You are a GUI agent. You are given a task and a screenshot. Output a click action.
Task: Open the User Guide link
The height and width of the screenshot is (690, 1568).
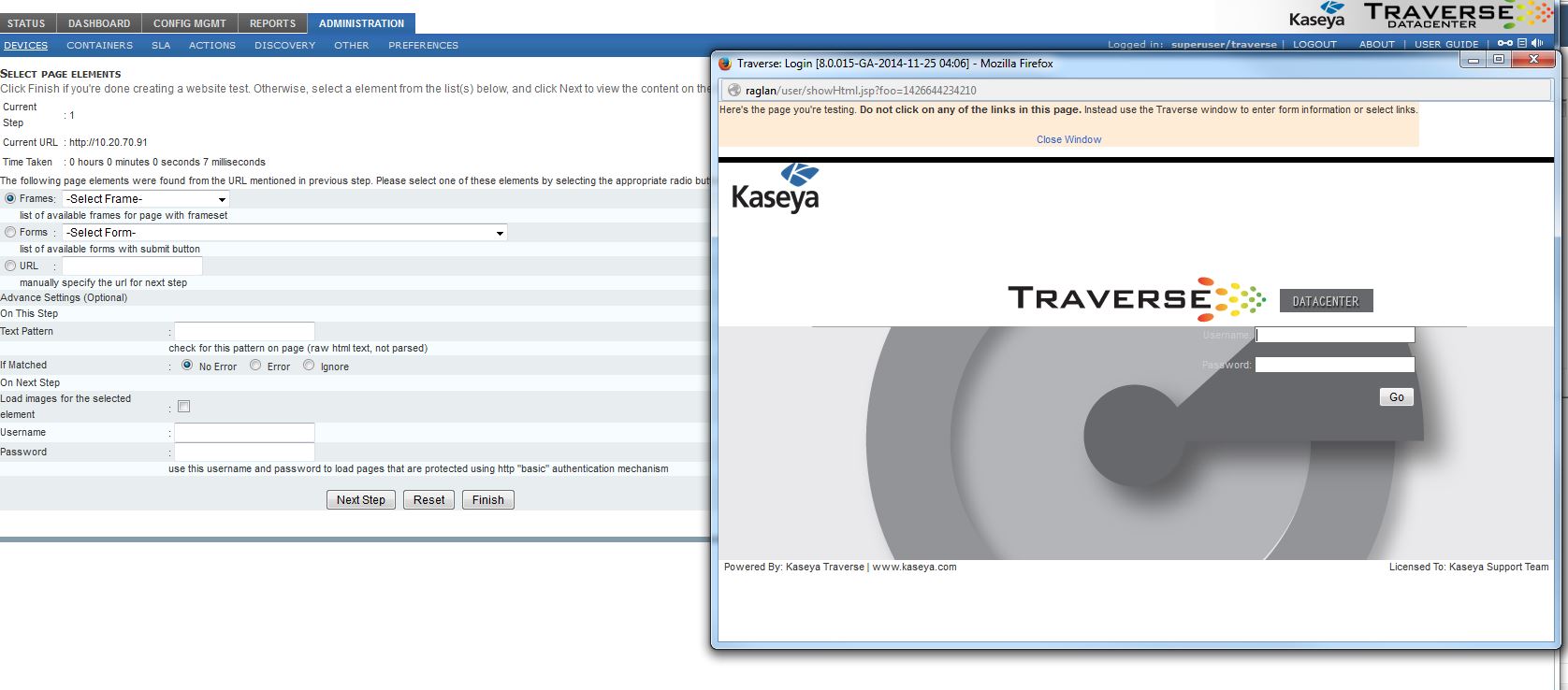1446,44
